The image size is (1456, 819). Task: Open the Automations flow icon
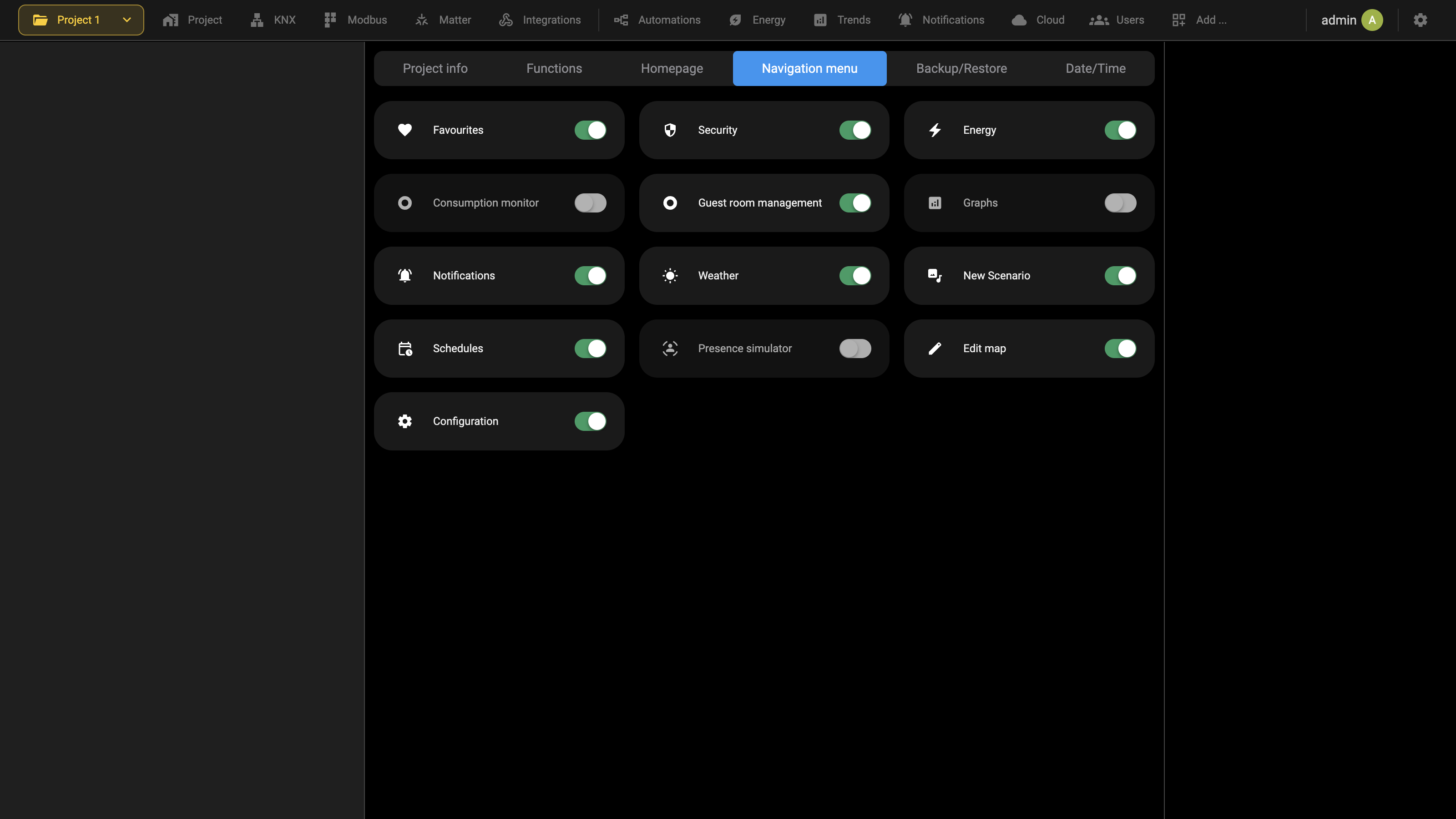click(x=621, y=20)
